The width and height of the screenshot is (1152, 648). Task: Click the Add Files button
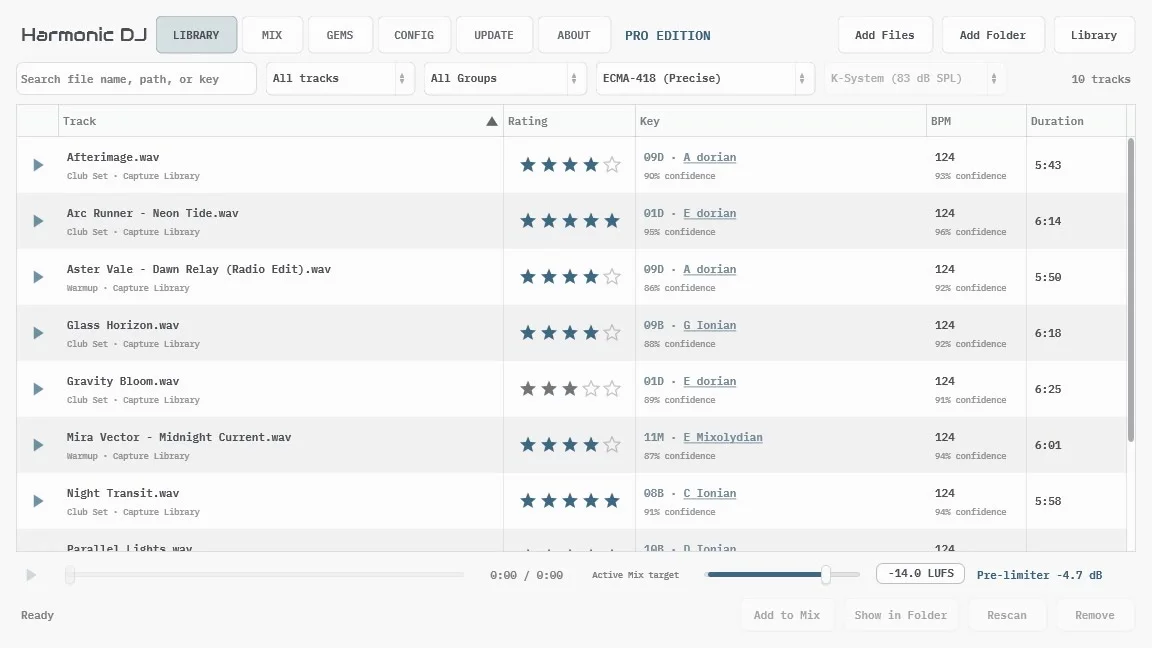(885, 35)
